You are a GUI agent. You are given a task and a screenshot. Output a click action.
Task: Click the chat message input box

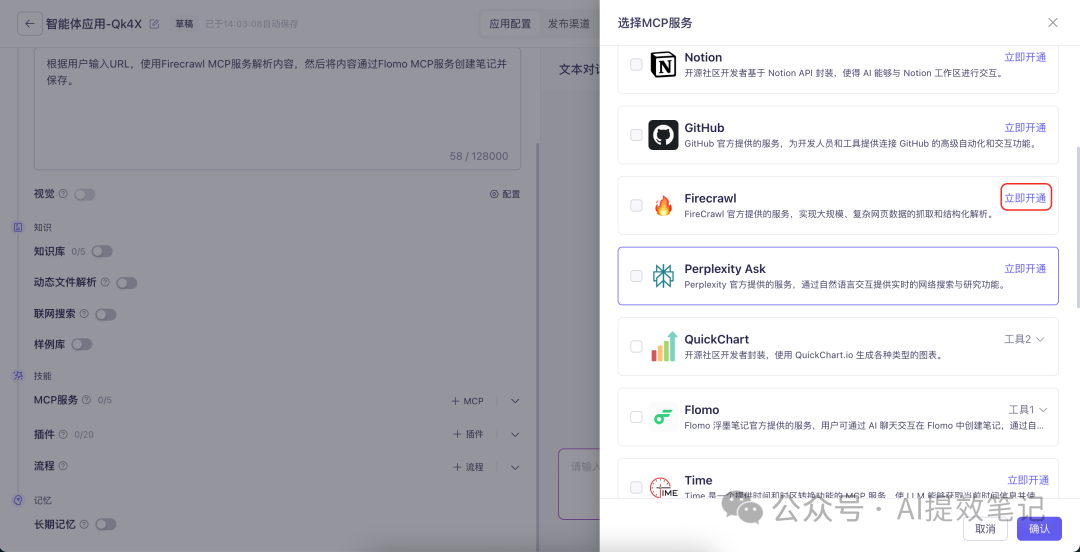579,484
